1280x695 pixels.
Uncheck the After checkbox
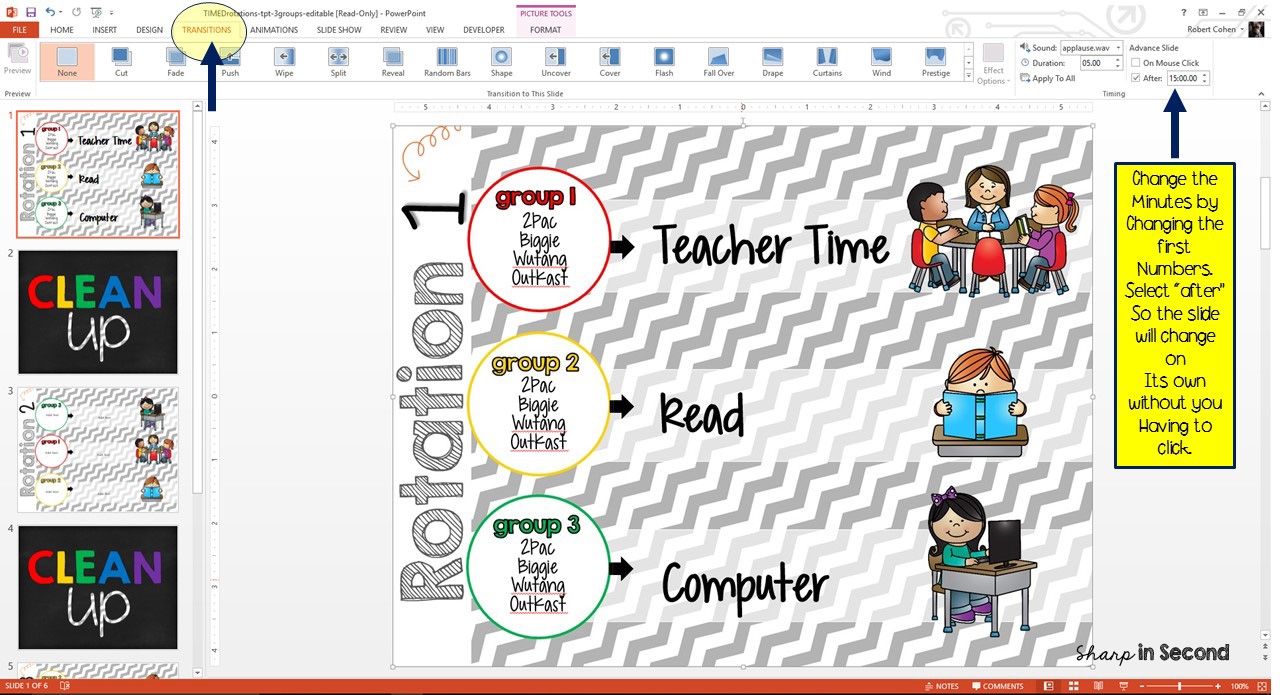(x=1136, y=77)
